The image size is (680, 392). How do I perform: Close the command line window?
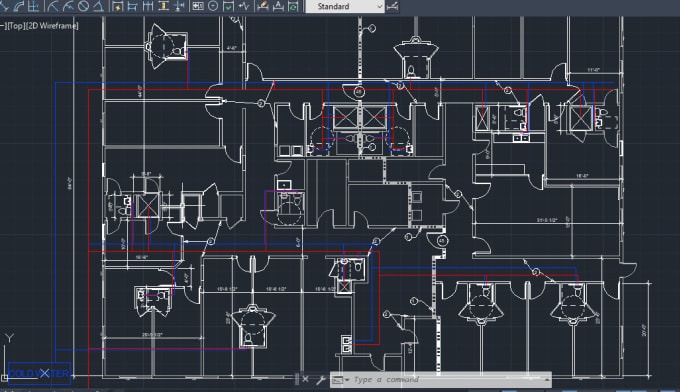pyautogui.click(x=305, y=379)
